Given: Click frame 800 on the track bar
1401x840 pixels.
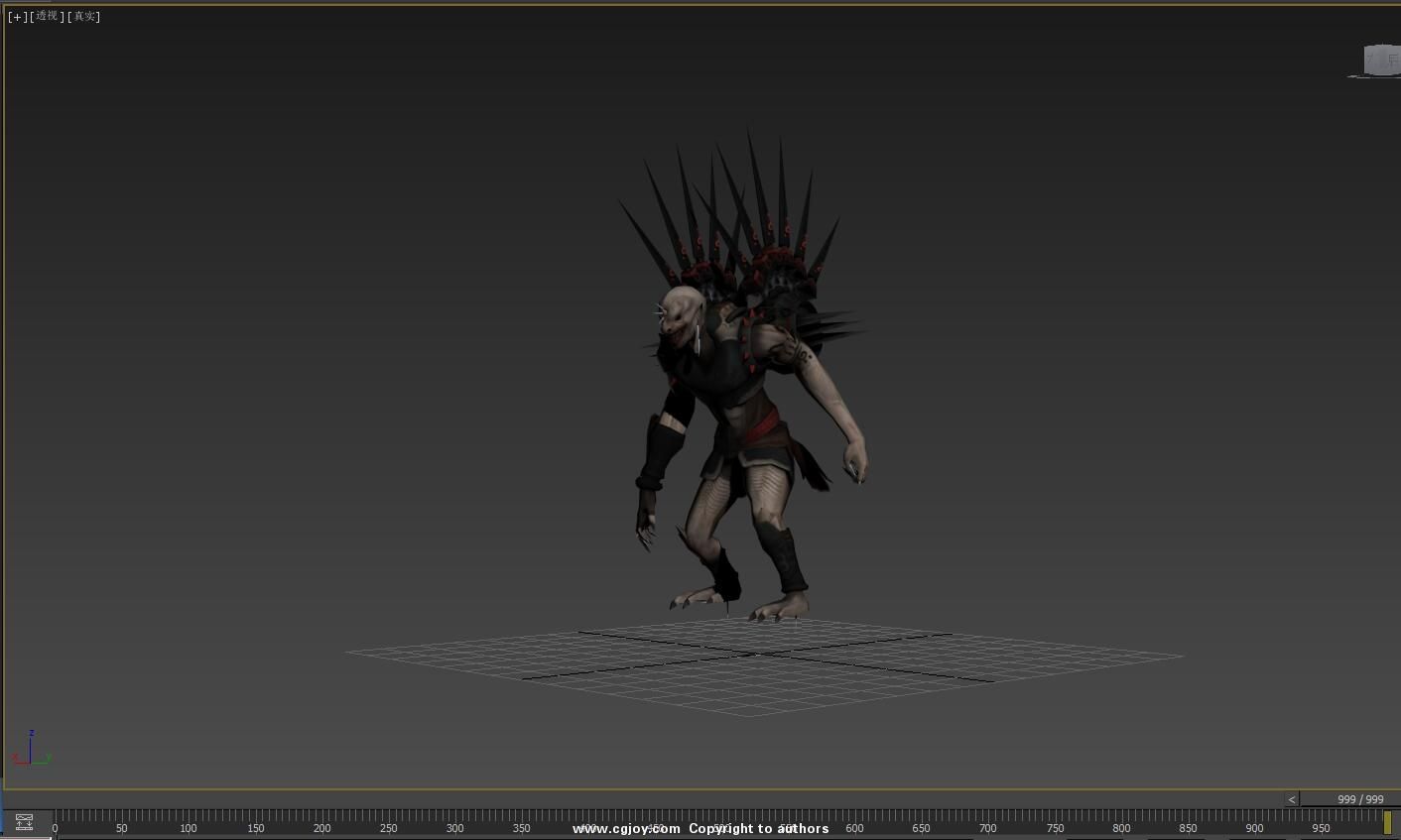Looking at the screenshot, I should pos(1121,828).
